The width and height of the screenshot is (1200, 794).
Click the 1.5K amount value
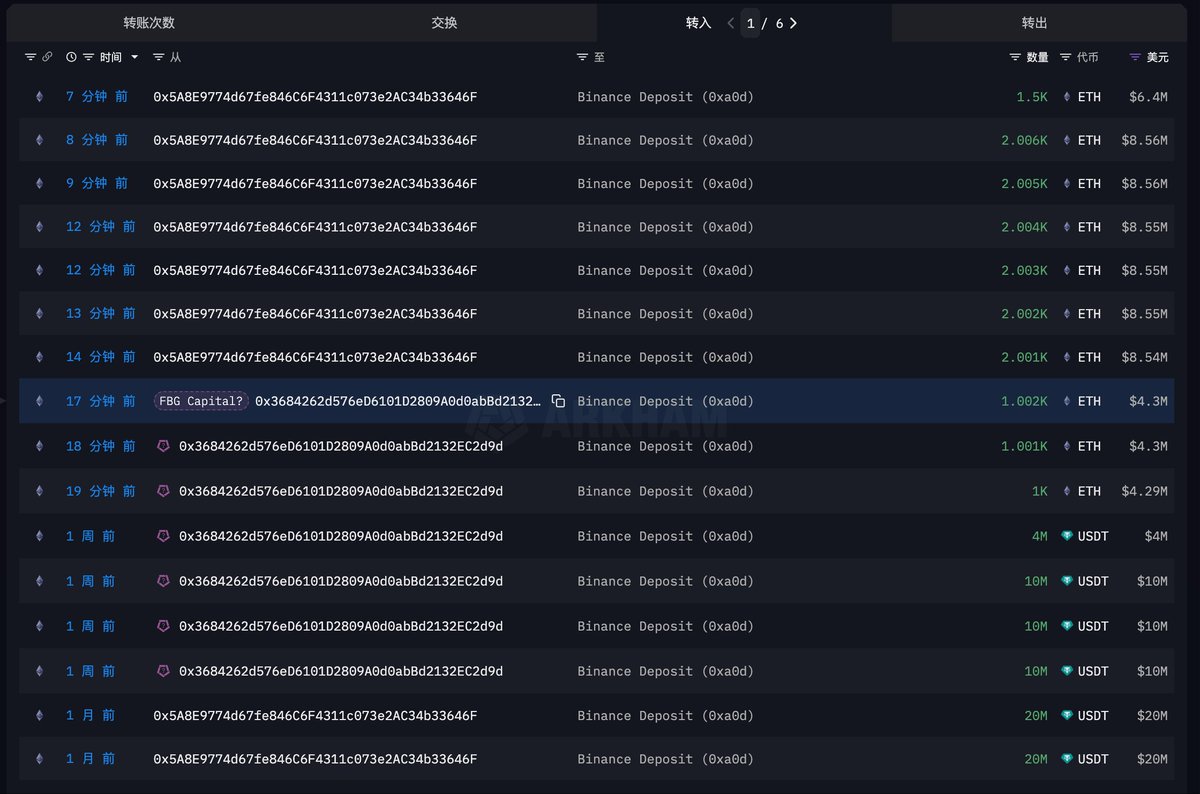click(x=1032, y=97)
